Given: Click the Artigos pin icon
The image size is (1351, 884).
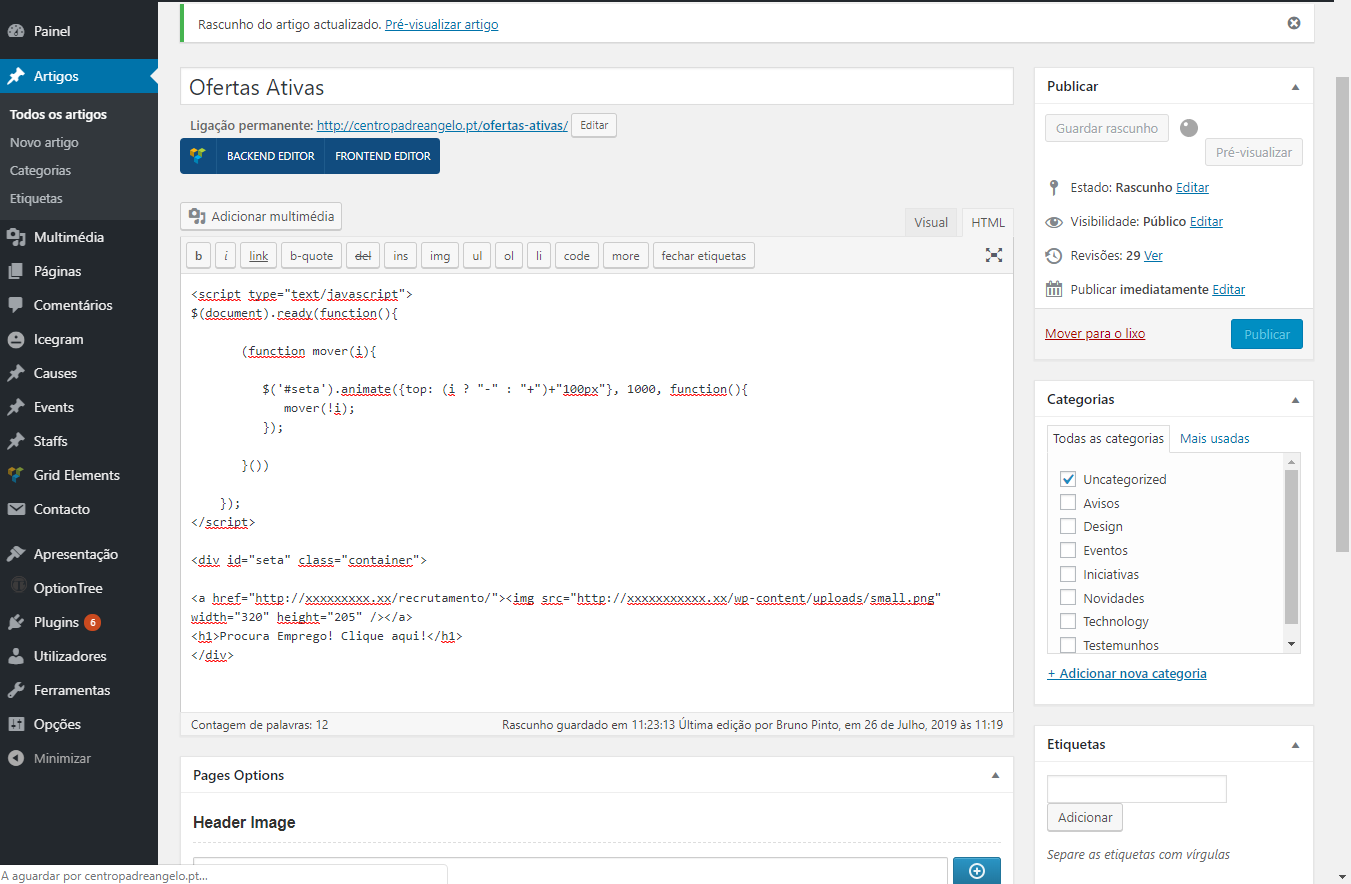Looking at the screenshot, I should (16, 76).
